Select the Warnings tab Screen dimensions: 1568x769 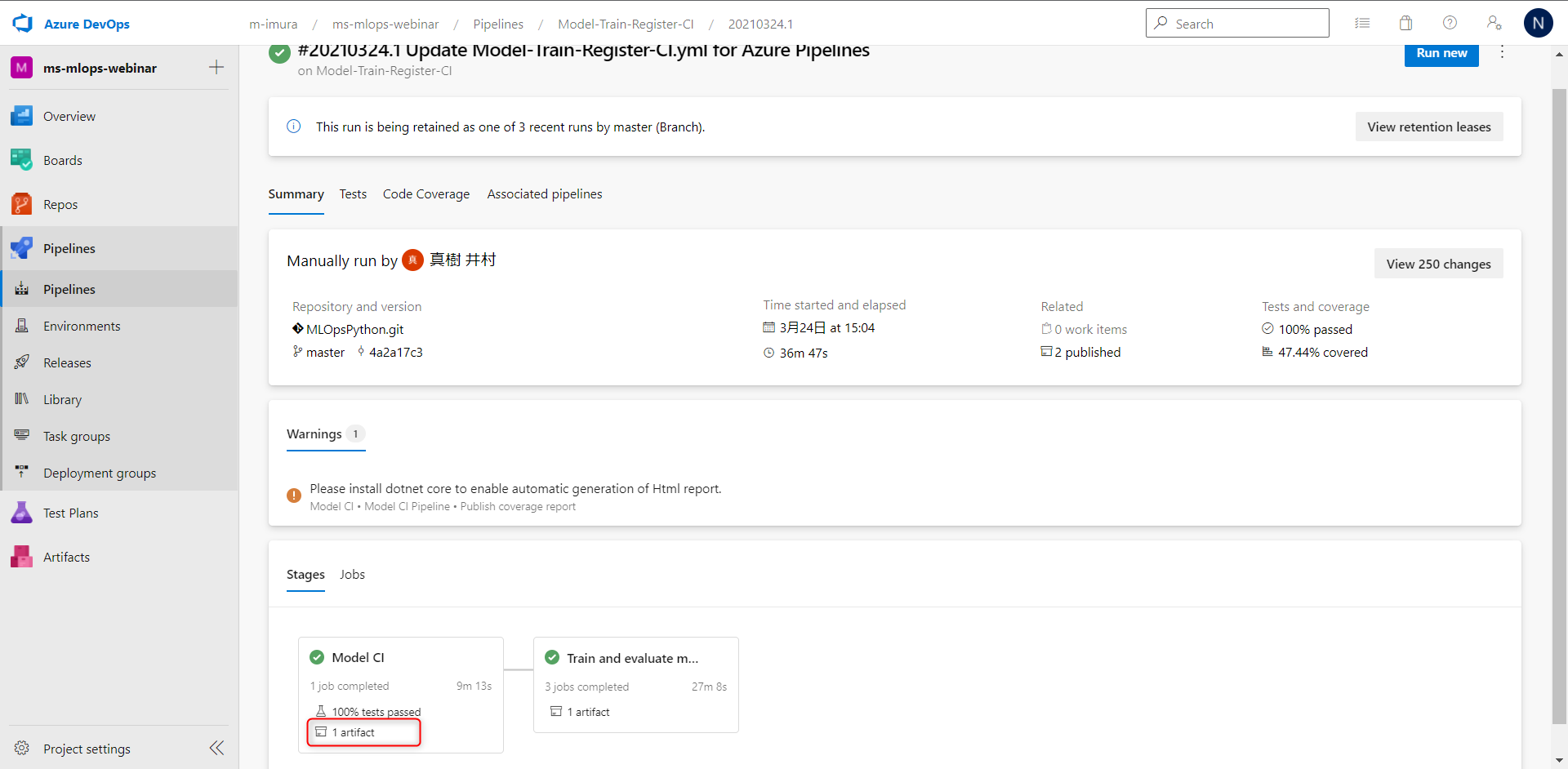(326, 434)
